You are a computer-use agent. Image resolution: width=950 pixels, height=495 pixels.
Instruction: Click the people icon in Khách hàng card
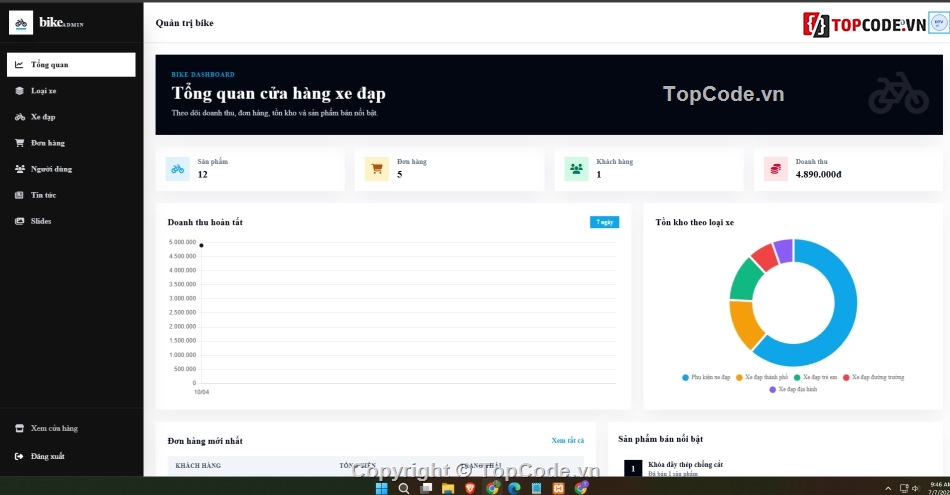coord(576,169)
